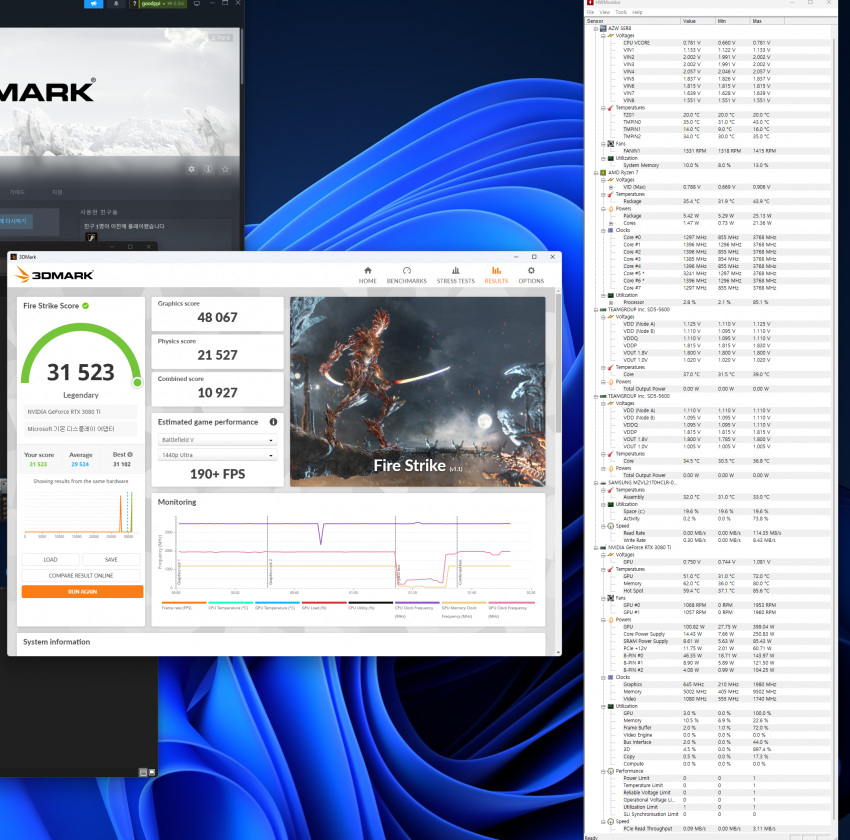Collapse the NVIDIA GeForce RTX 3080 Ti node

[596, 547]
